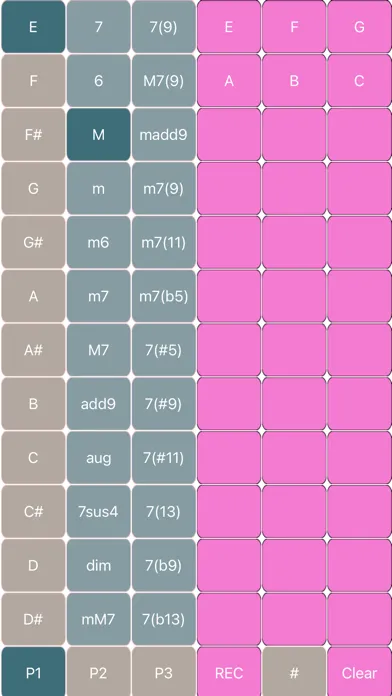Choose the 7(#11) chord type
The width and height of the screenshot is (392, 696).
[164, 458]
